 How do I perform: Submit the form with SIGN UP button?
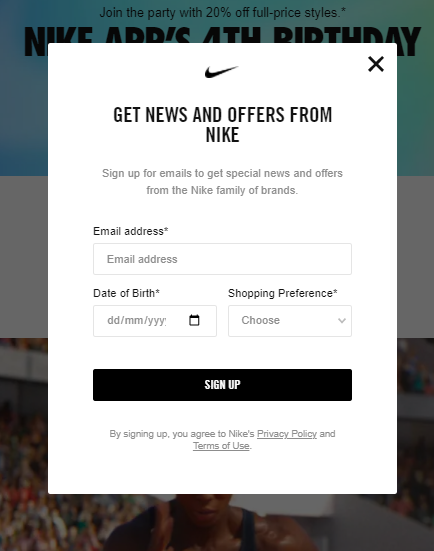coord(222,385)
